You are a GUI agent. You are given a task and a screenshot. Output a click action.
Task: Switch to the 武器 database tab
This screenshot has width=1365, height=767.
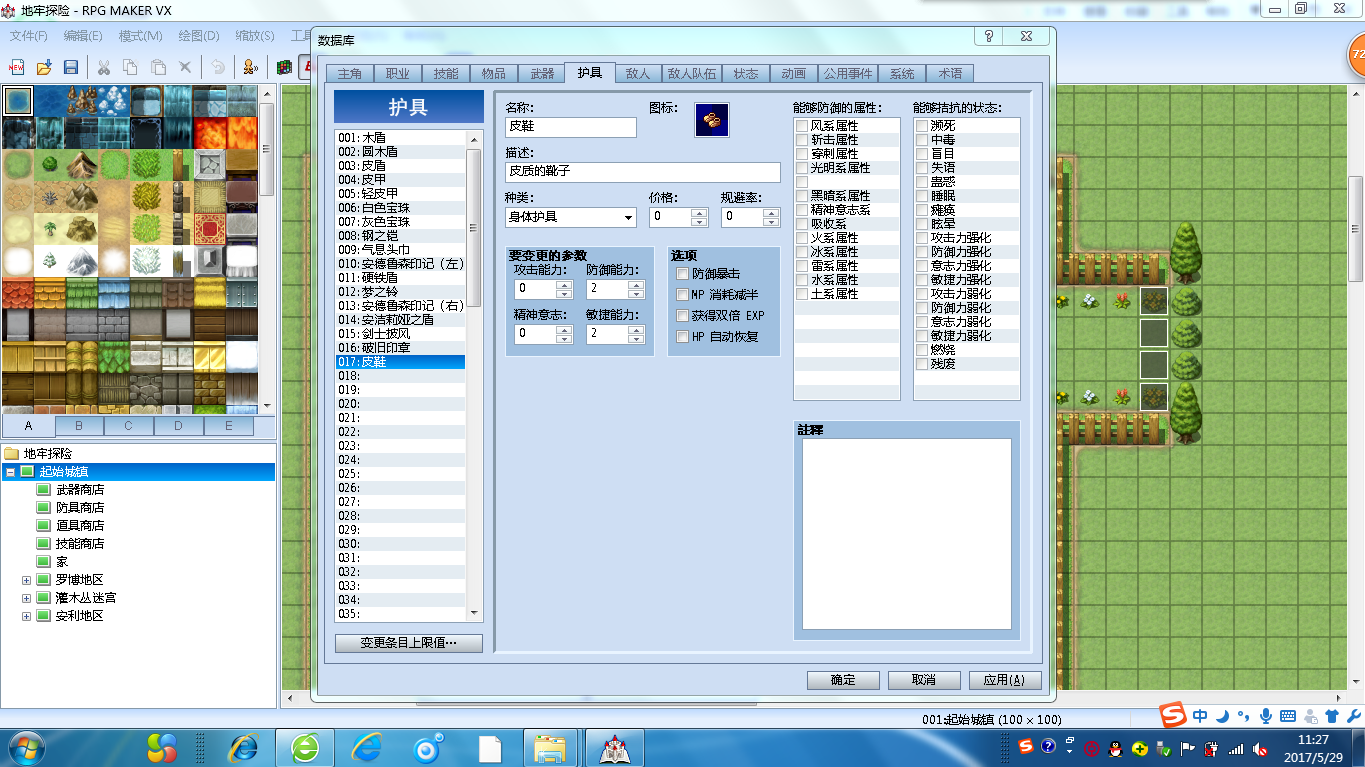[542, 73]
